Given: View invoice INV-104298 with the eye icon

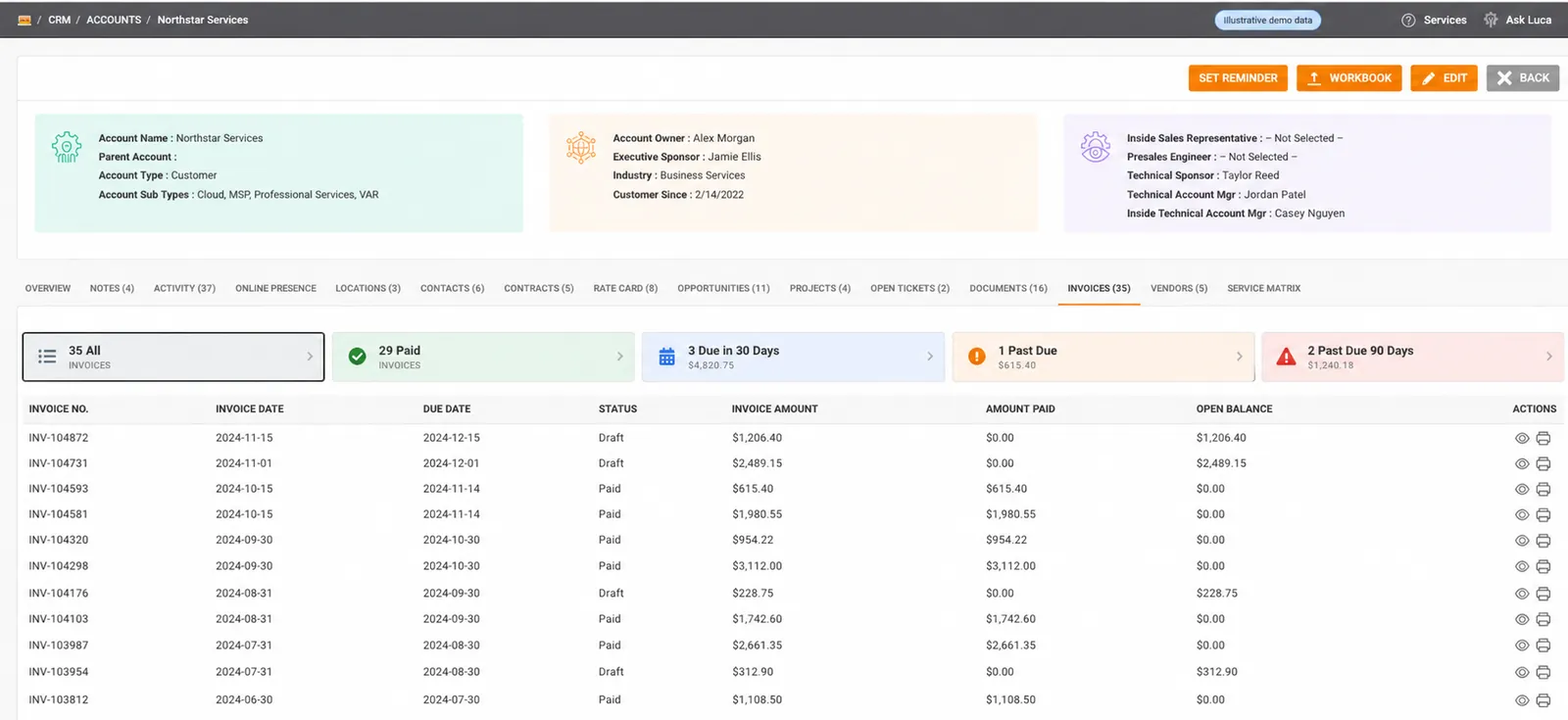Looking at the screenshot, I should 1522,567.
